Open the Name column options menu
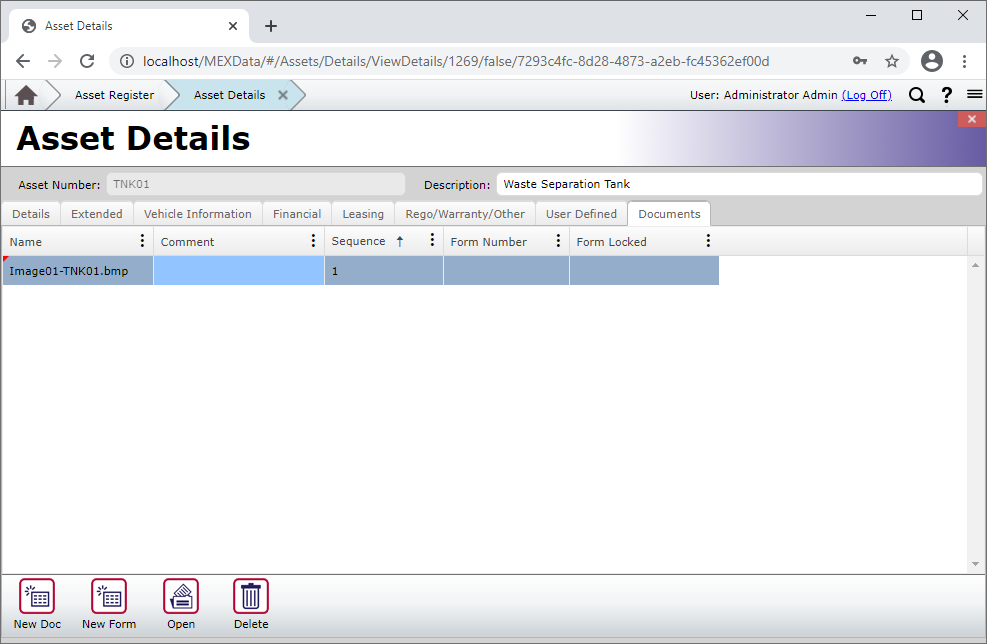The image size is (987, 644). (142, 240)
